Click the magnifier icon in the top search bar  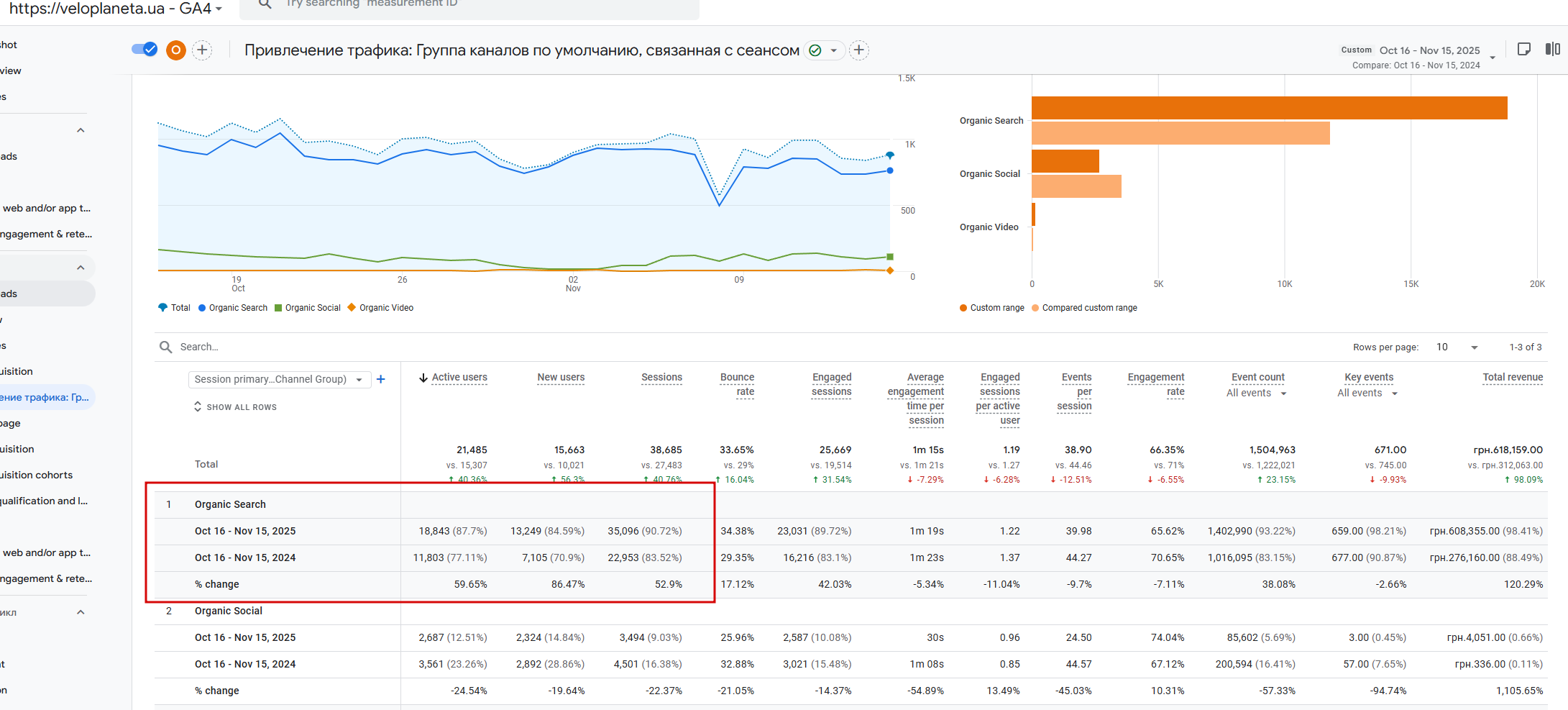pos(265,4)
